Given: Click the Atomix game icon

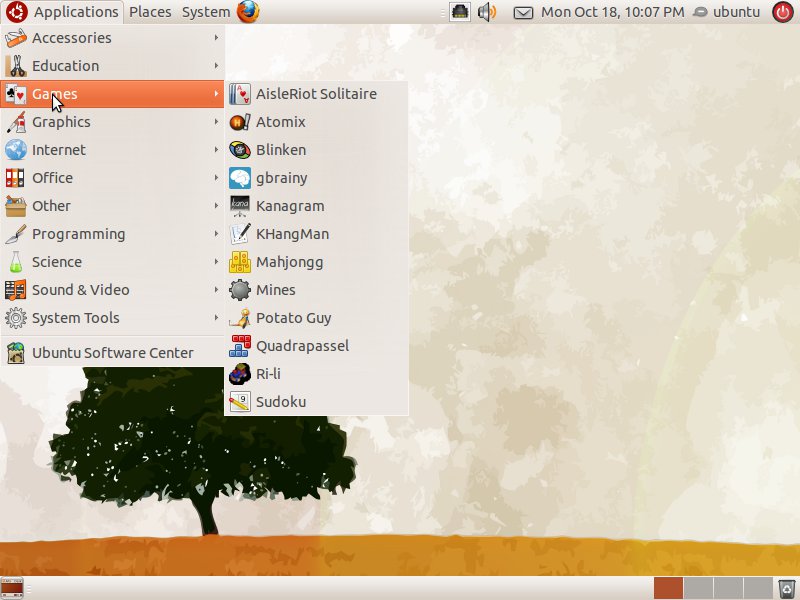Looking at the screenshot, I should [240, 122].
